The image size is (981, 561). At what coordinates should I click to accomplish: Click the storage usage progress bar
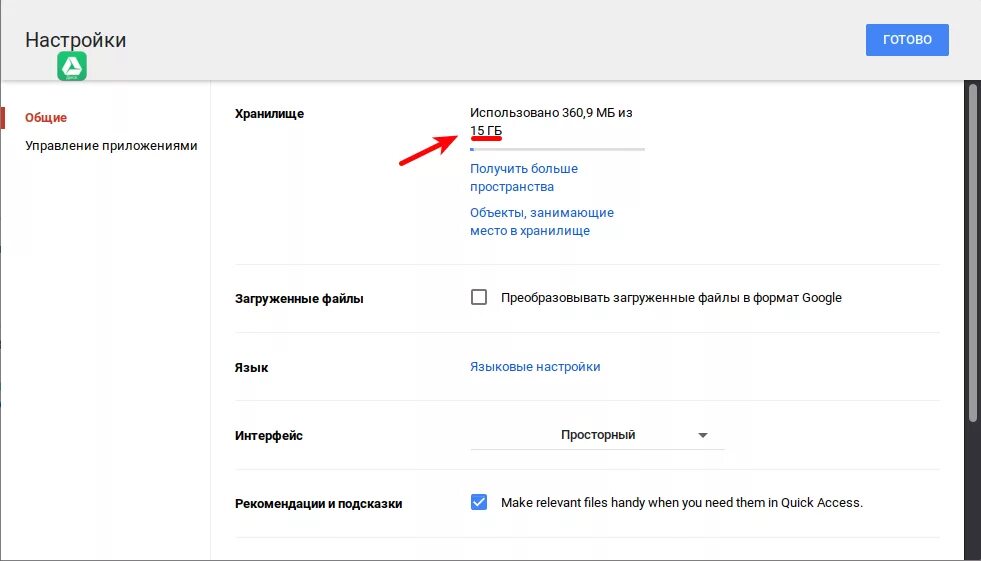click(557, 149)
